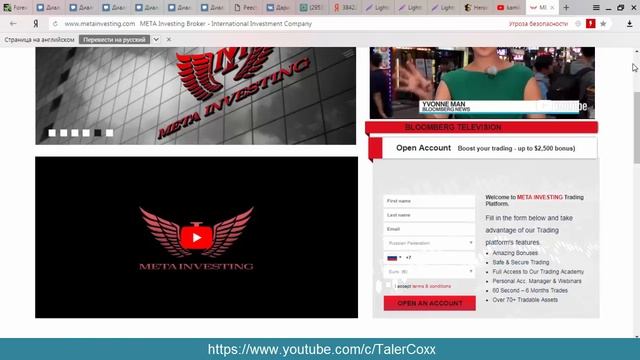640x360 pixels.
Task: Click the Open Account heading
Action: tap(423, 148)
